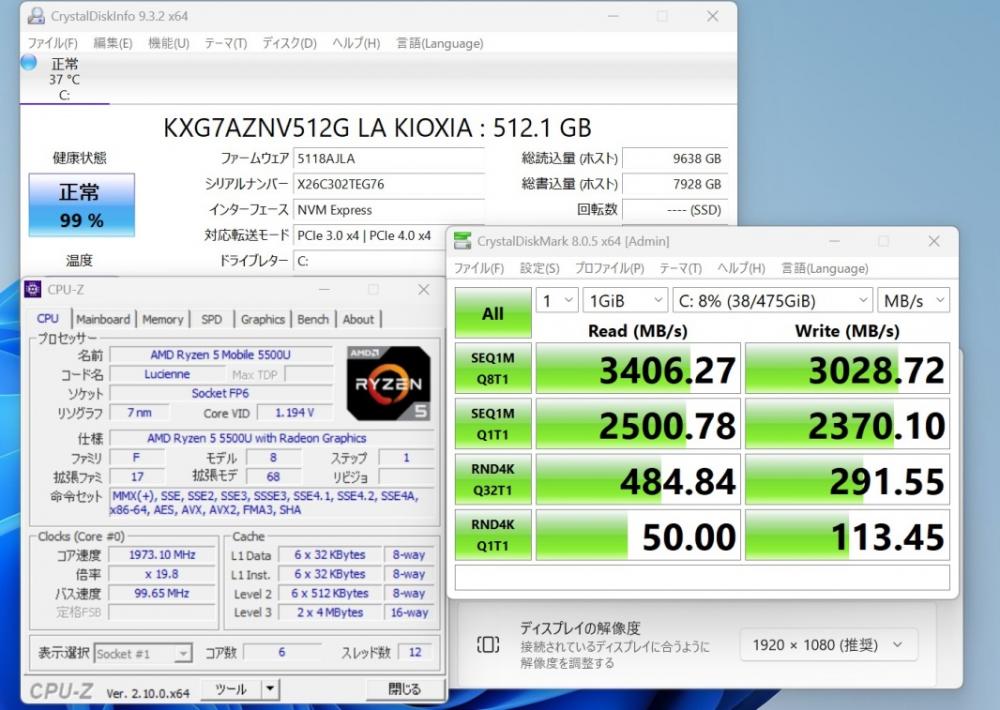This screenshot has width=1000, height=710.
Task: Minimize the CPU-Z window
Action: click(x=324, y=289)
